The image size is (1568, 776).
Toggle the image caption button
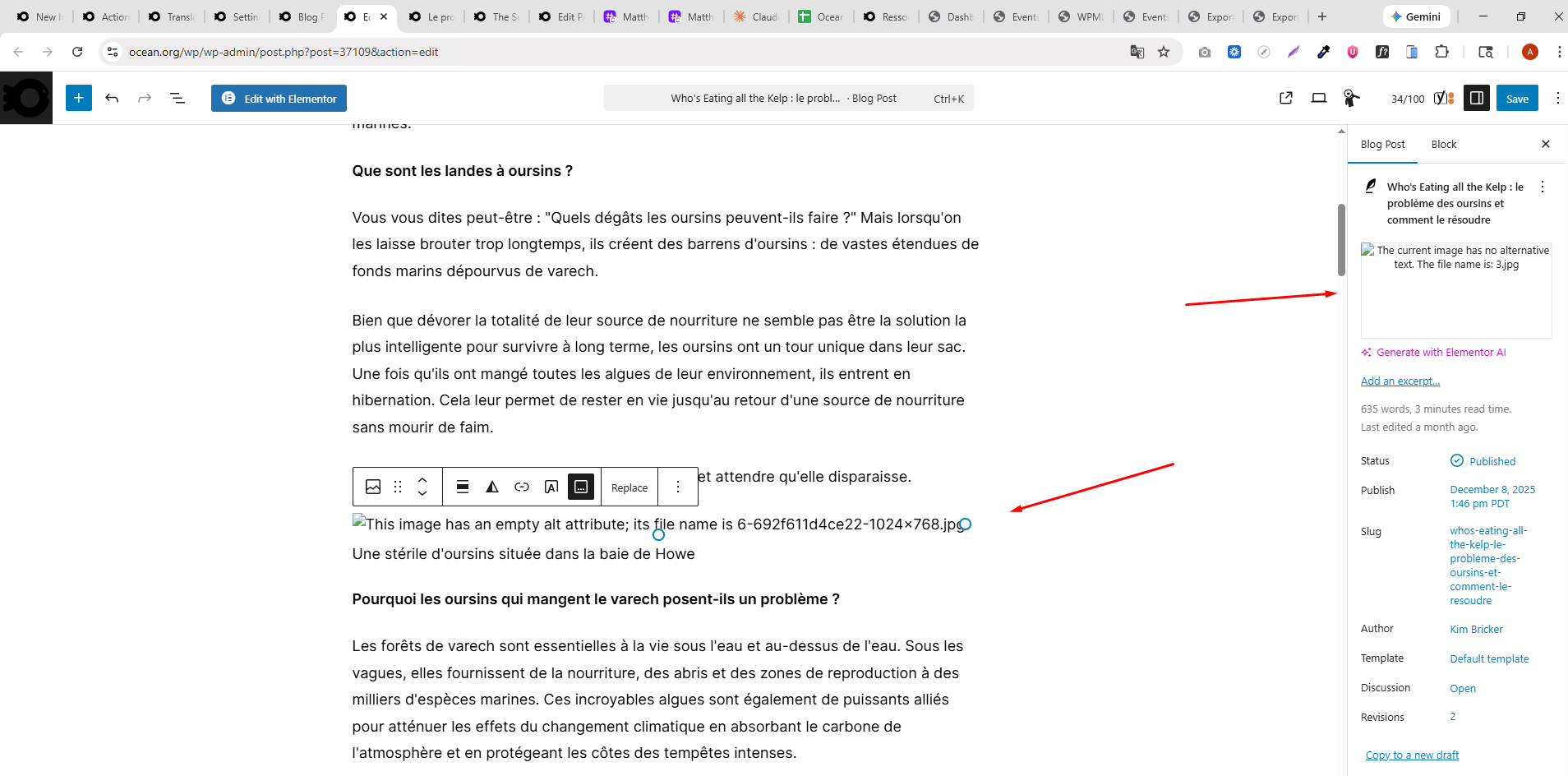[x=581, y=487]
